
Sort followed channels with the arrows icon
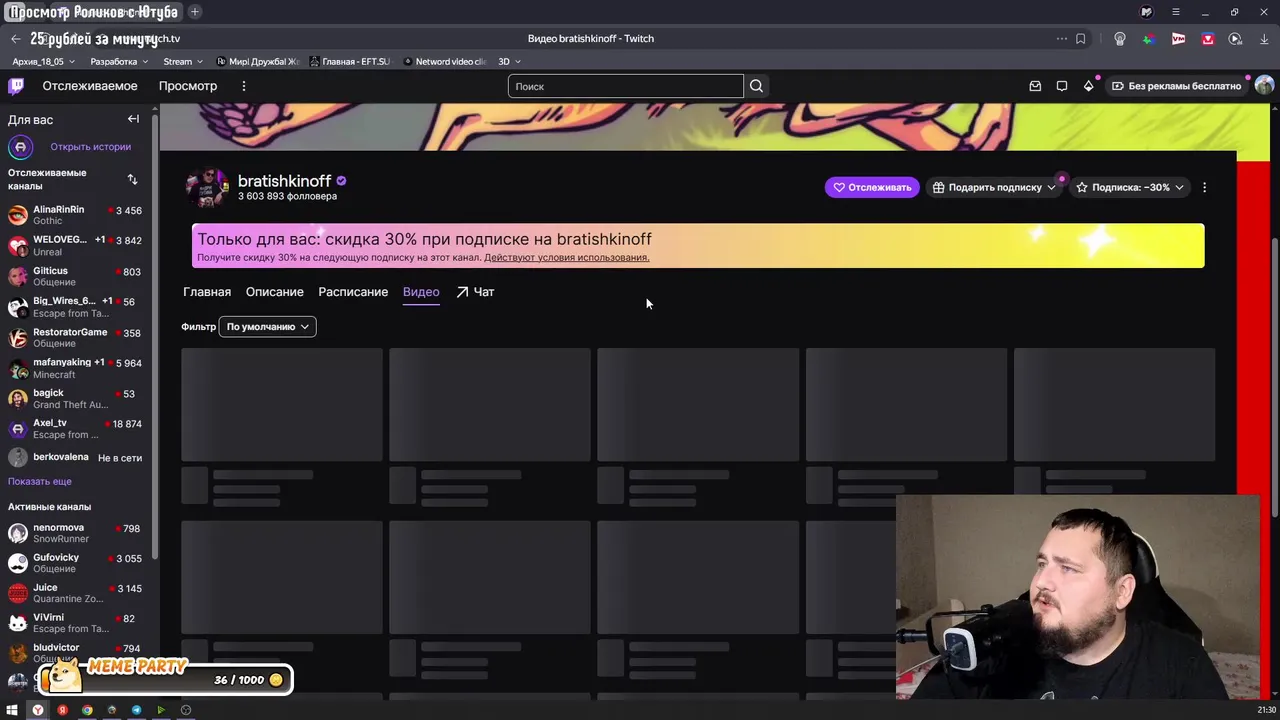click(132, 179)
